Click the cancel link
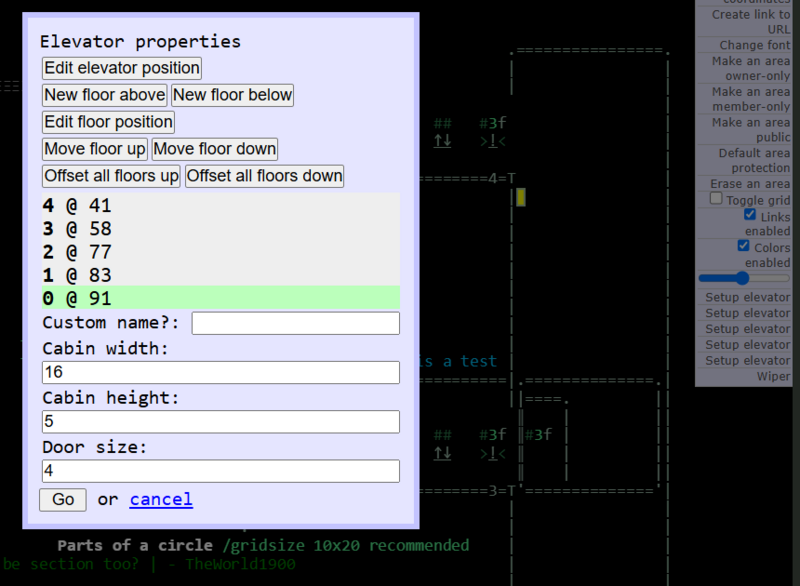The width and height of the screenshot is (800, 586). click(161, 499)
